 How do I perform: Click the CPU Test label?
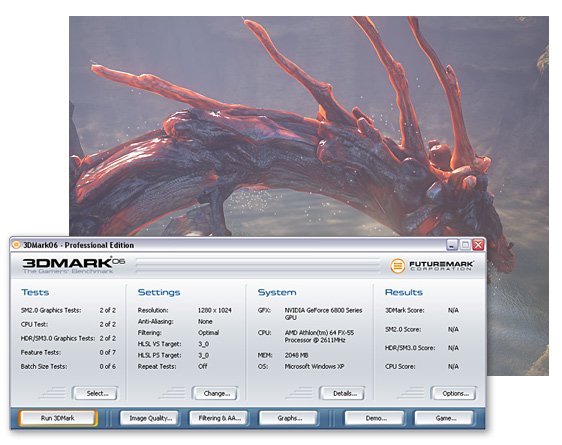34,324
